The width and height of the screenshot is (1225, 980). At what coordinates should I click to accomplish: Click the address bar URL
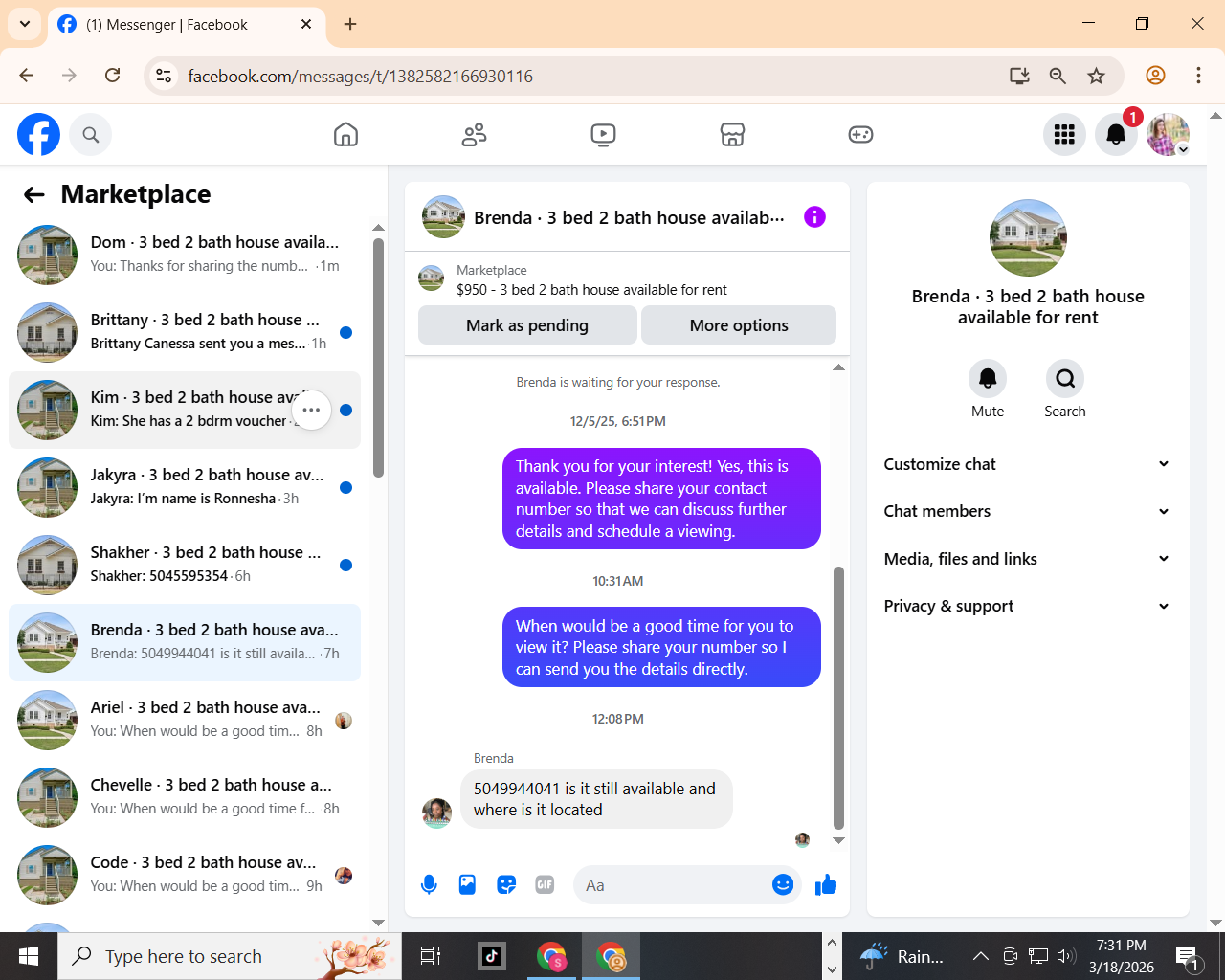click(360, 76)
